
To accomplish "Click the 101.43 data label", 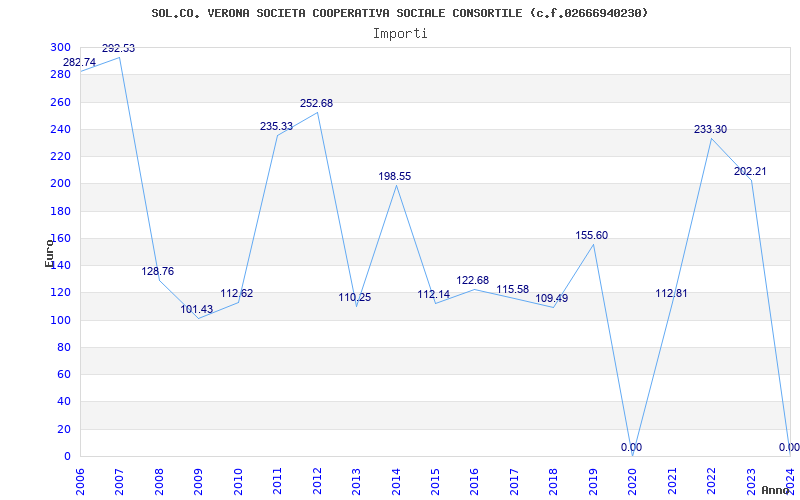I will [x=197, y=309].
